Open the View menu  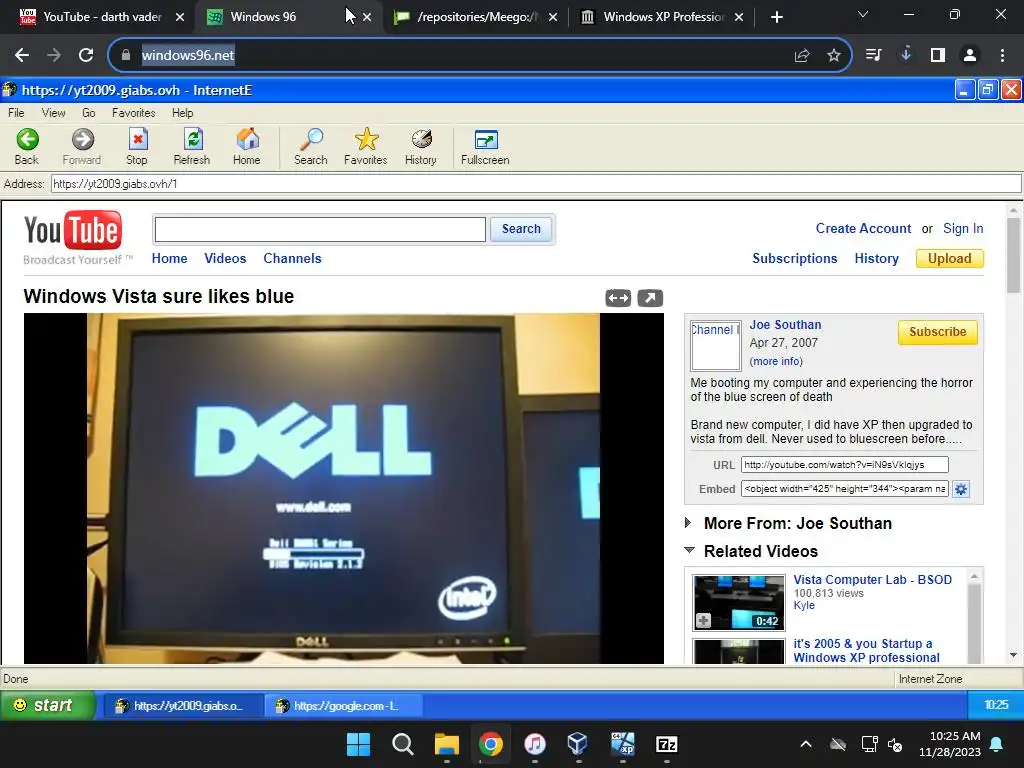tap(54, 113)
